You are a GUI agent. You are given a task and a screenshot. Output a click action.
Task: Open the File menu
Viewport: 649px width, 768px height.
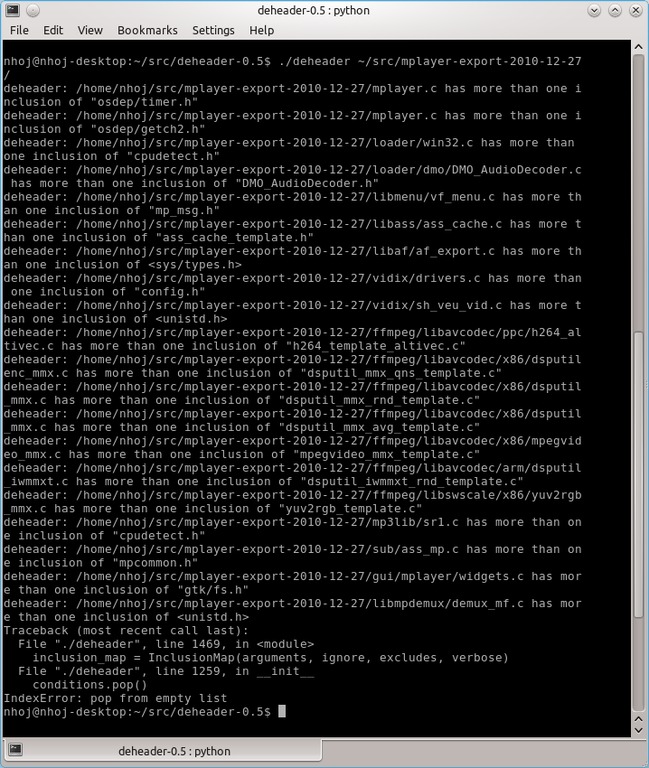pyautogui.click(x=19, y=30)
